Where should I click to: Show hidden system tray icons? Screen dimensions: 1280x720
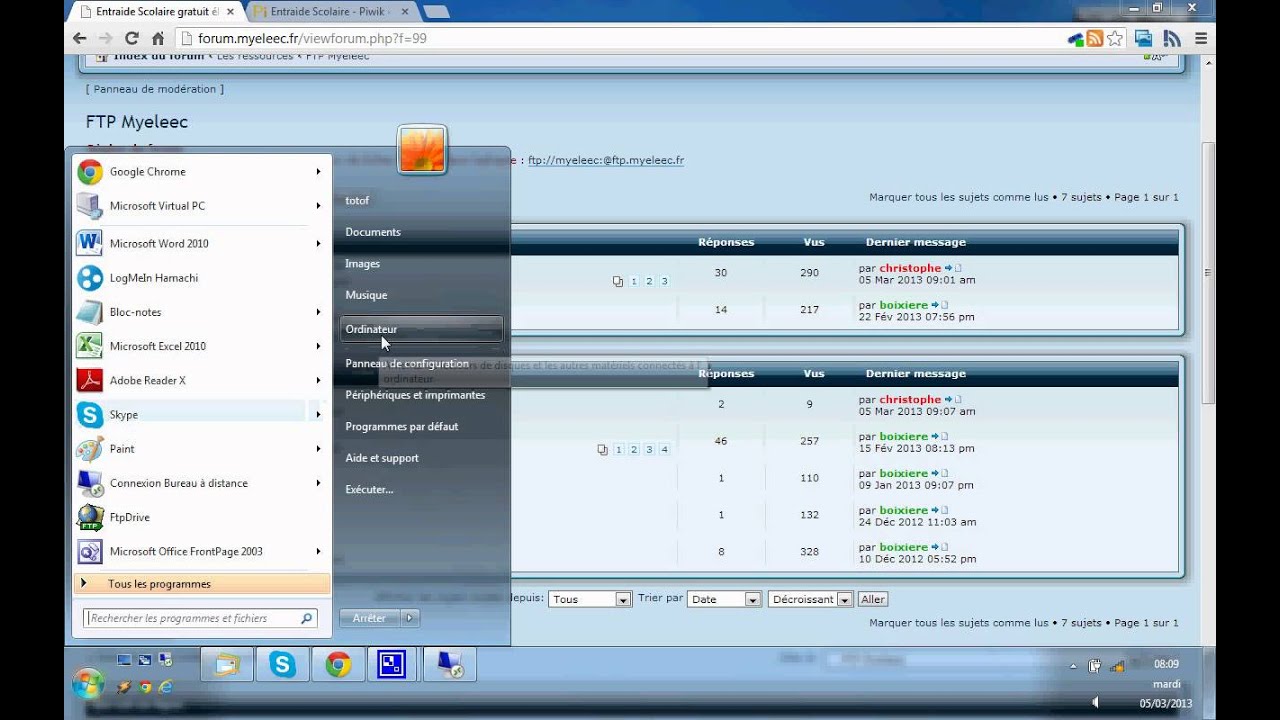point(1074,666)
